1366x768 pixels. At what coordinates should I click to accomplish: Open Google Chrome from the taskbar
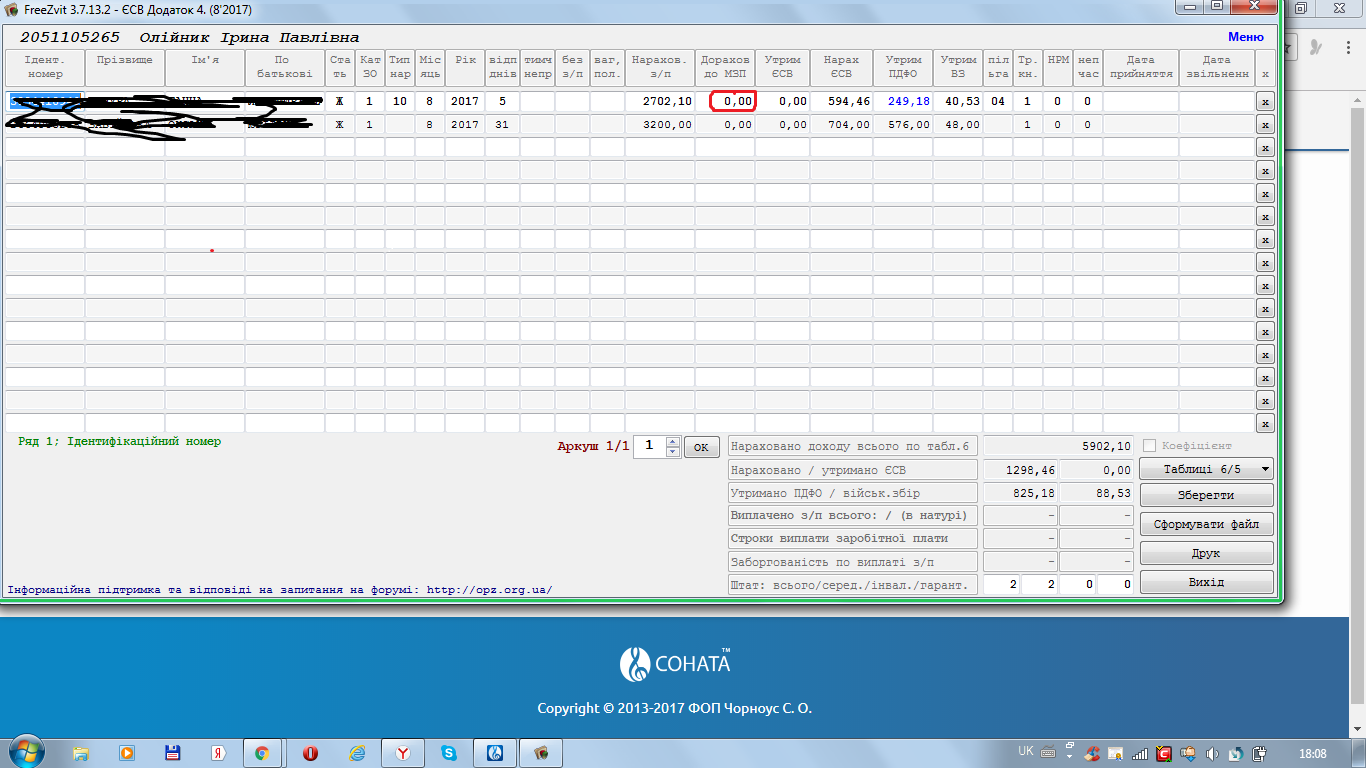pyautogui.click(x=261, y=753)
